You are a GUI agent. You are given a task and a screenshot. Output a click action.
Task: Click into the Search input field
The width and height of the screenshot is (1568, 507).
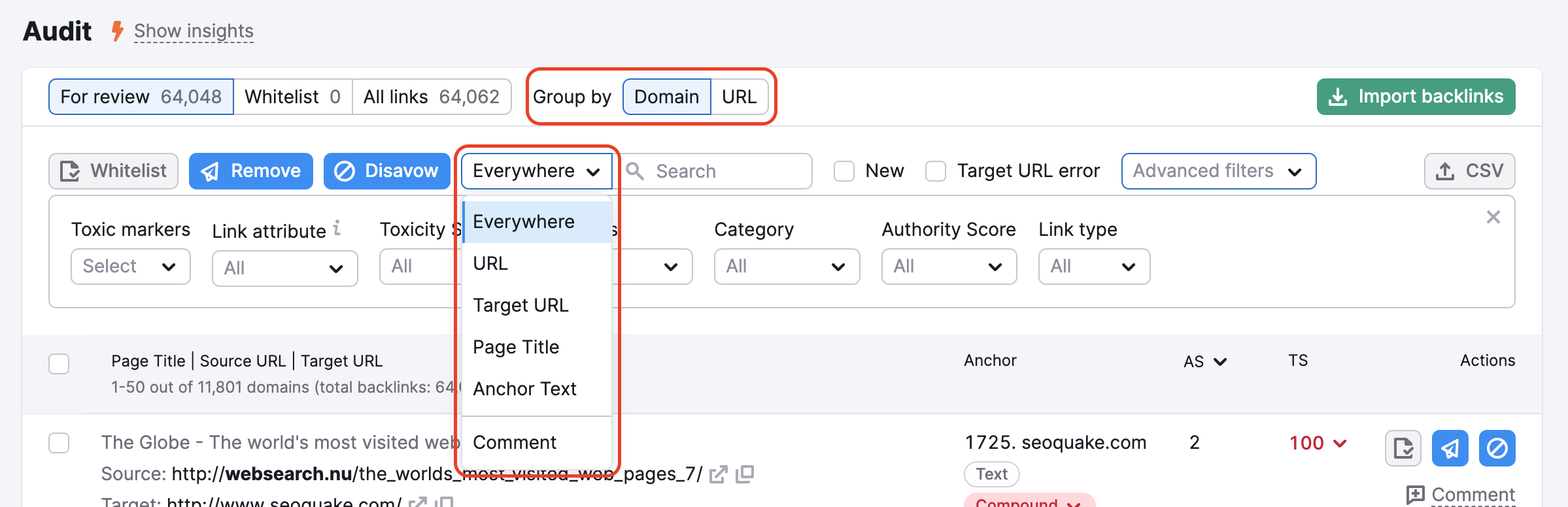pyautogui.click(x=726, y=171)
